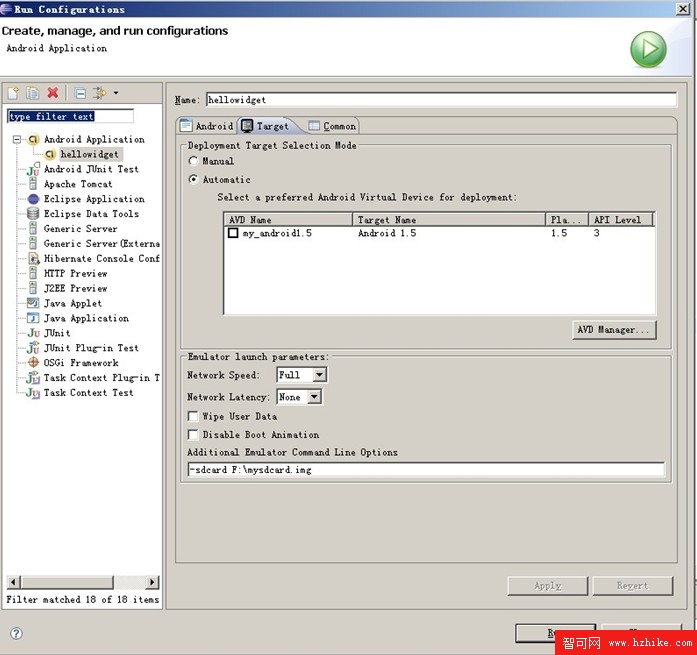
Task: Open the AVD Manager
Action: click(x=614, y=330)
